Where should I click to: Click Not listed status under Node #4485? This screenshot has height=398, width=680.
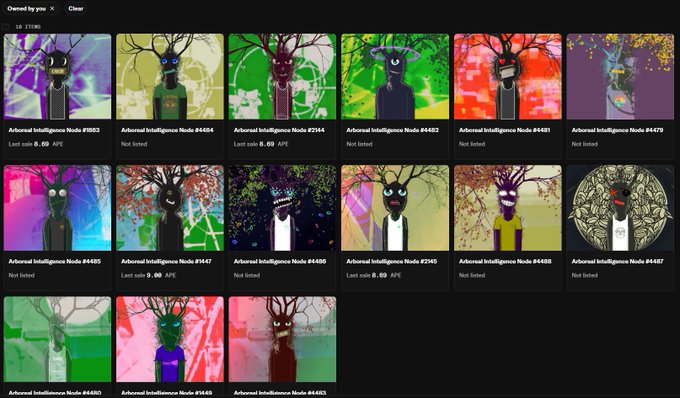tap(21, 275)
